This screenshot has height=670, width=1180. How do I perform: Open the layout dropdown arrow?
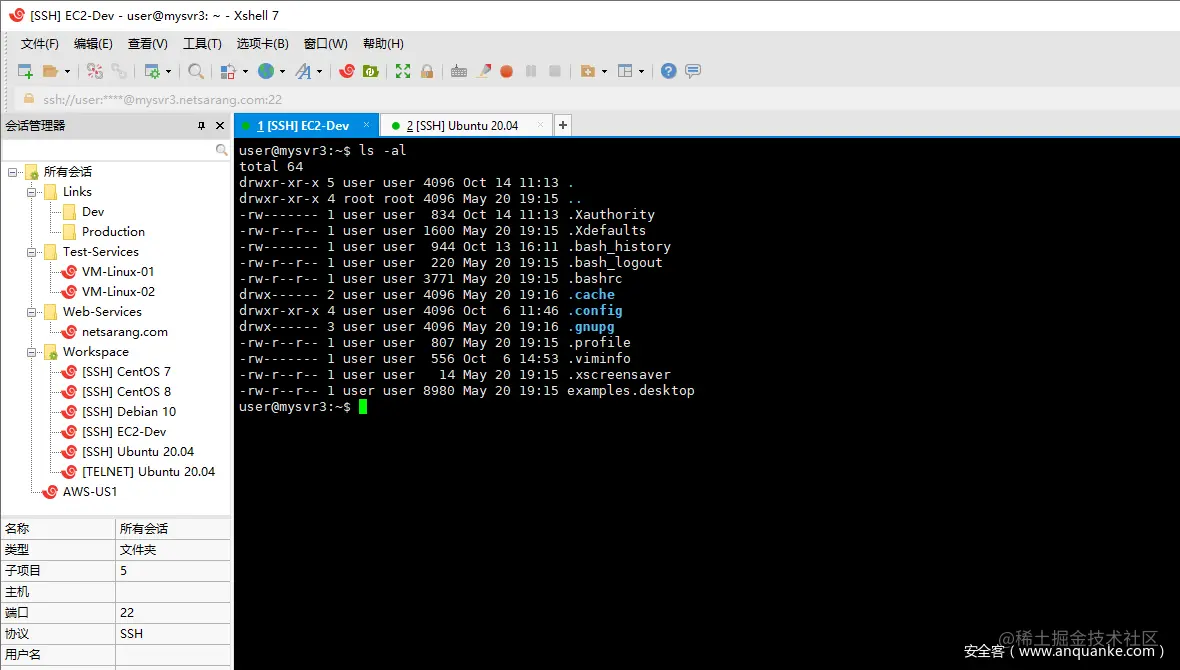[x=641, y=72]
